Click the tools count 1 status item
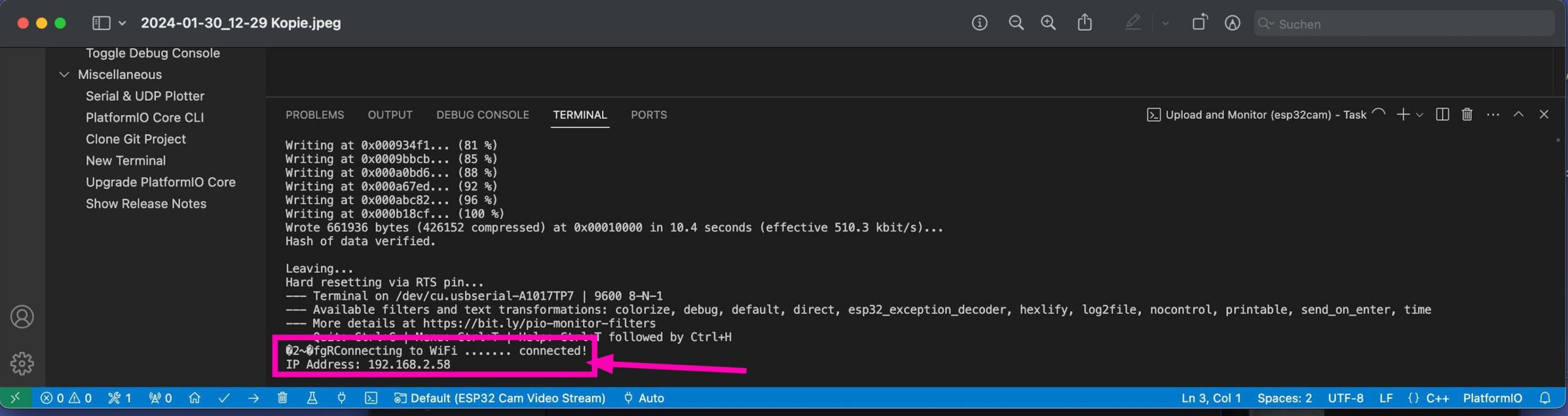 click(119, 398)
